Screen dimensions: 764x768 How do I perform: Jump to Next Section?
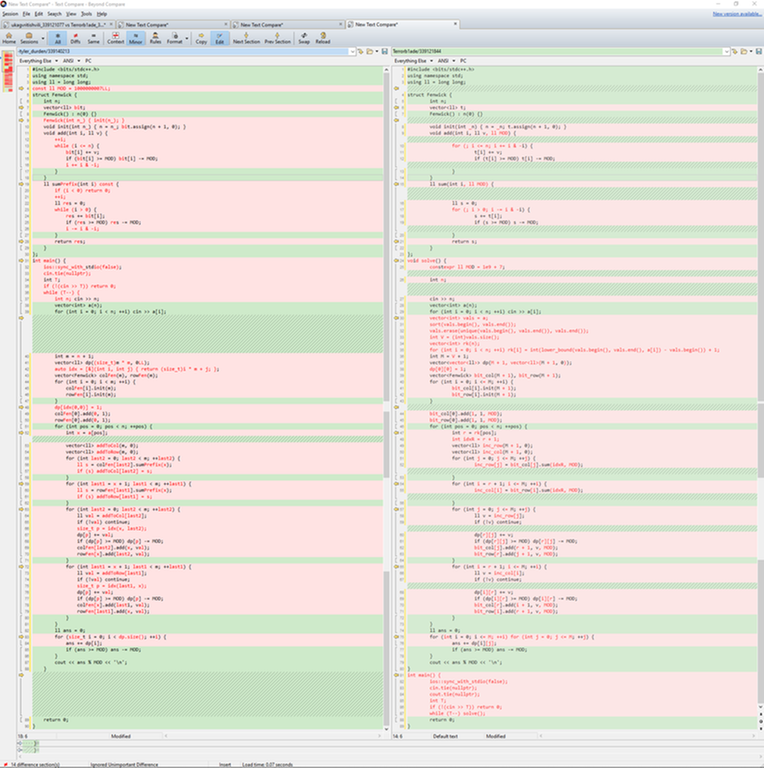246,38
